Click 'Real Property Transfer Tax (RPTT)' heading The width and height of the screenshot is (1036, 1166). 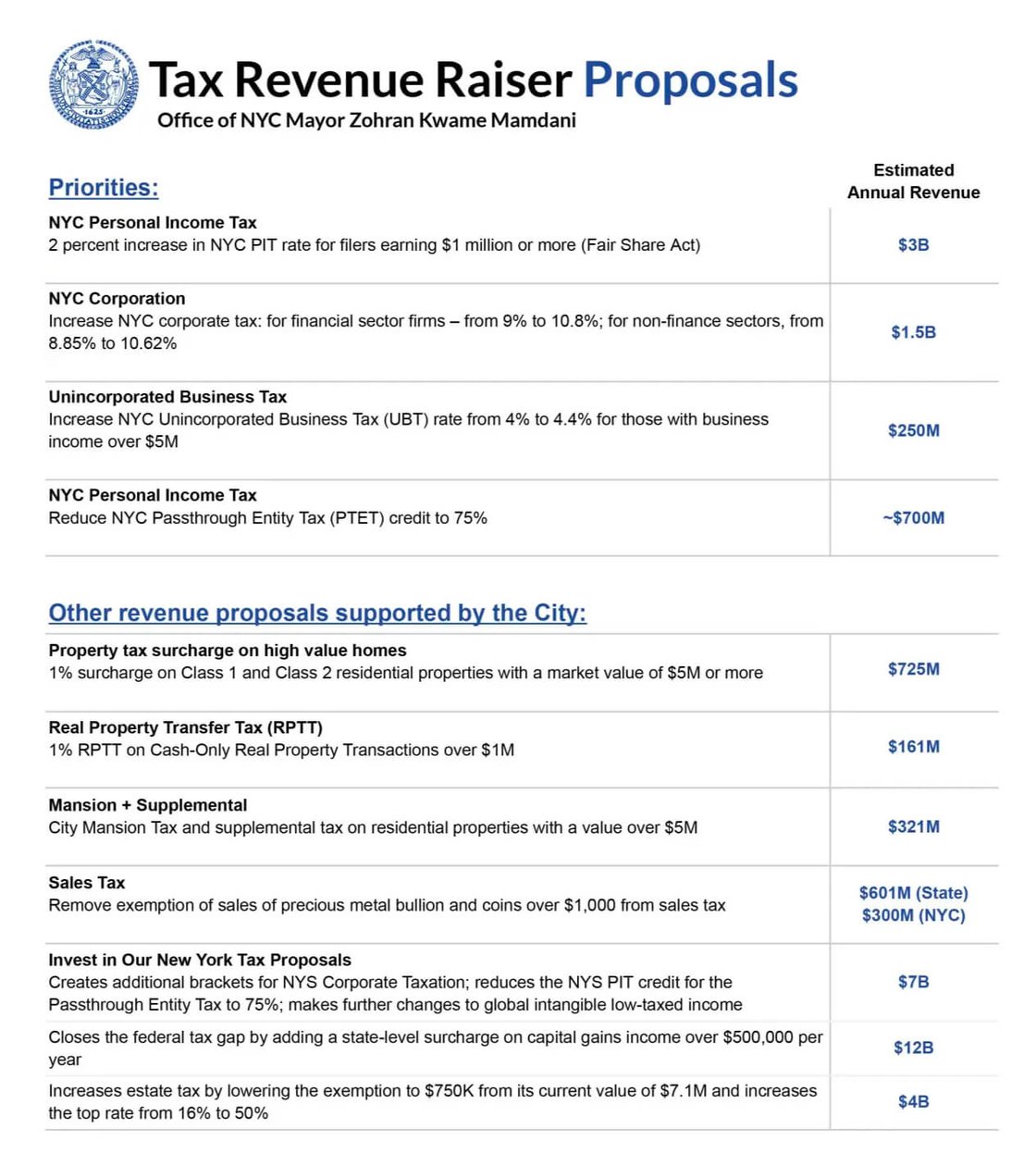(x=185, y=727)
